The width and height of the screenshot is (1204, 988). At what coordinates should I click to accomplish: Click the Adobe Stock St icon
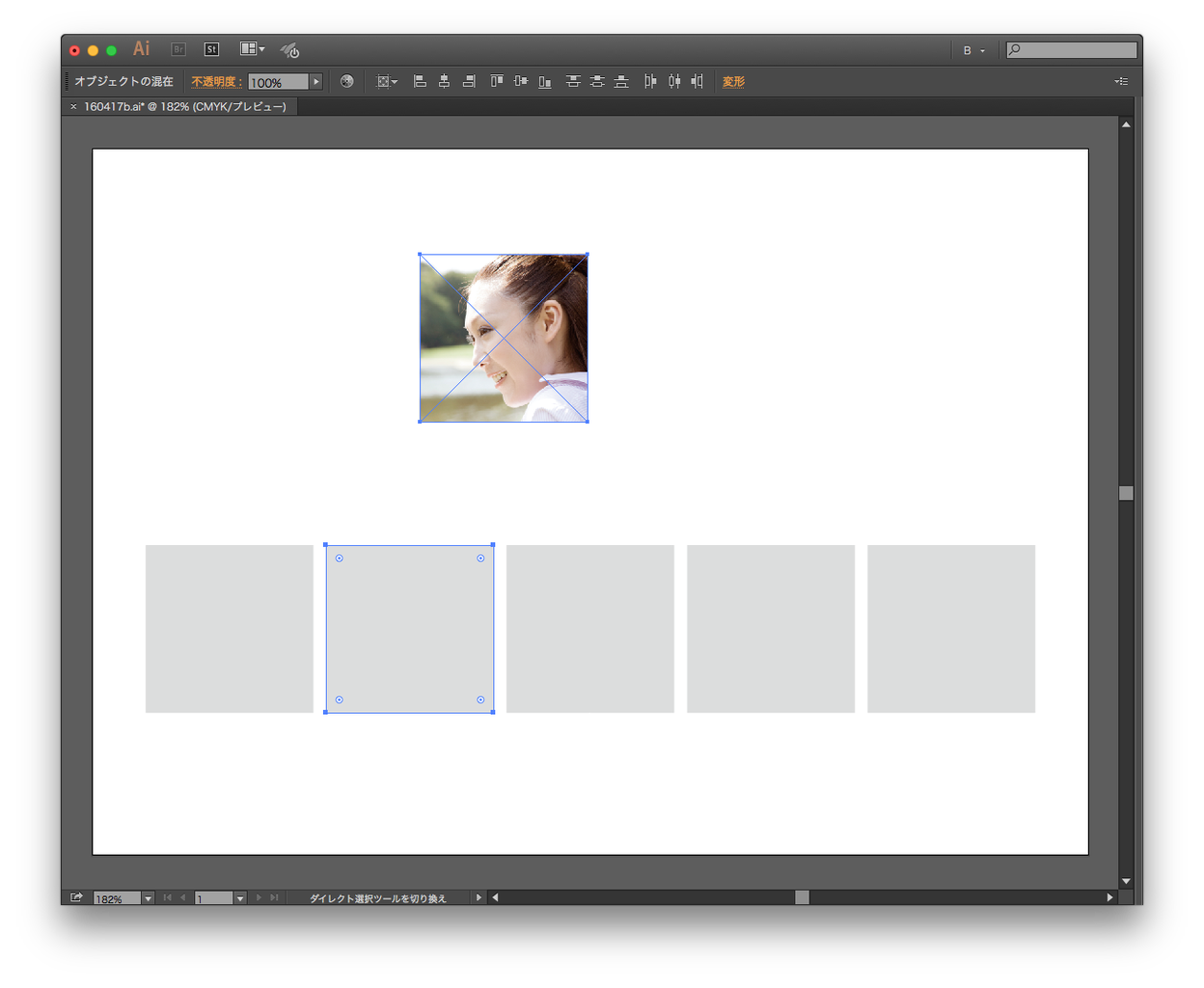click(211, 48)
